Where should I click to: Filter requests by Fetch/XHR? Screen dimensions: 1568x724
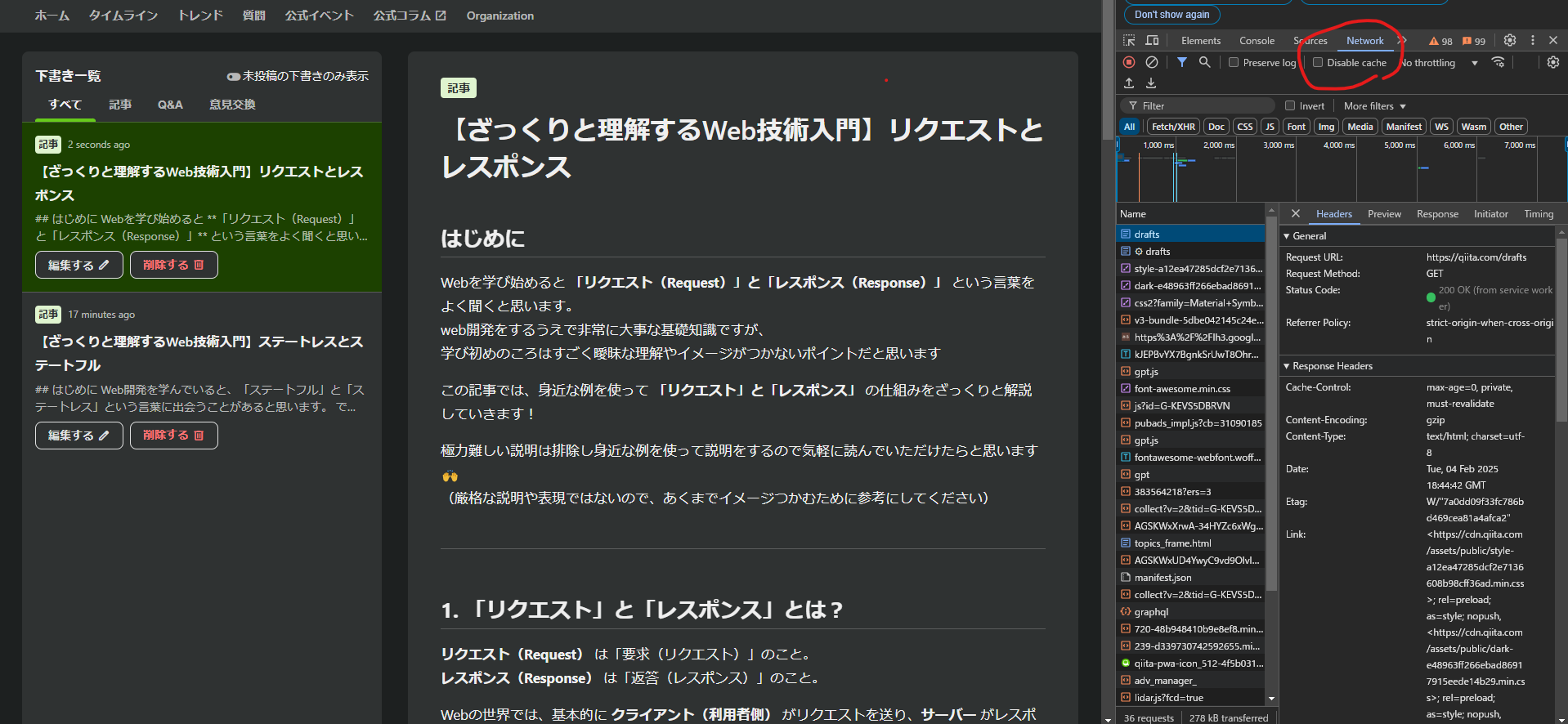click(x=1173, y=127)
